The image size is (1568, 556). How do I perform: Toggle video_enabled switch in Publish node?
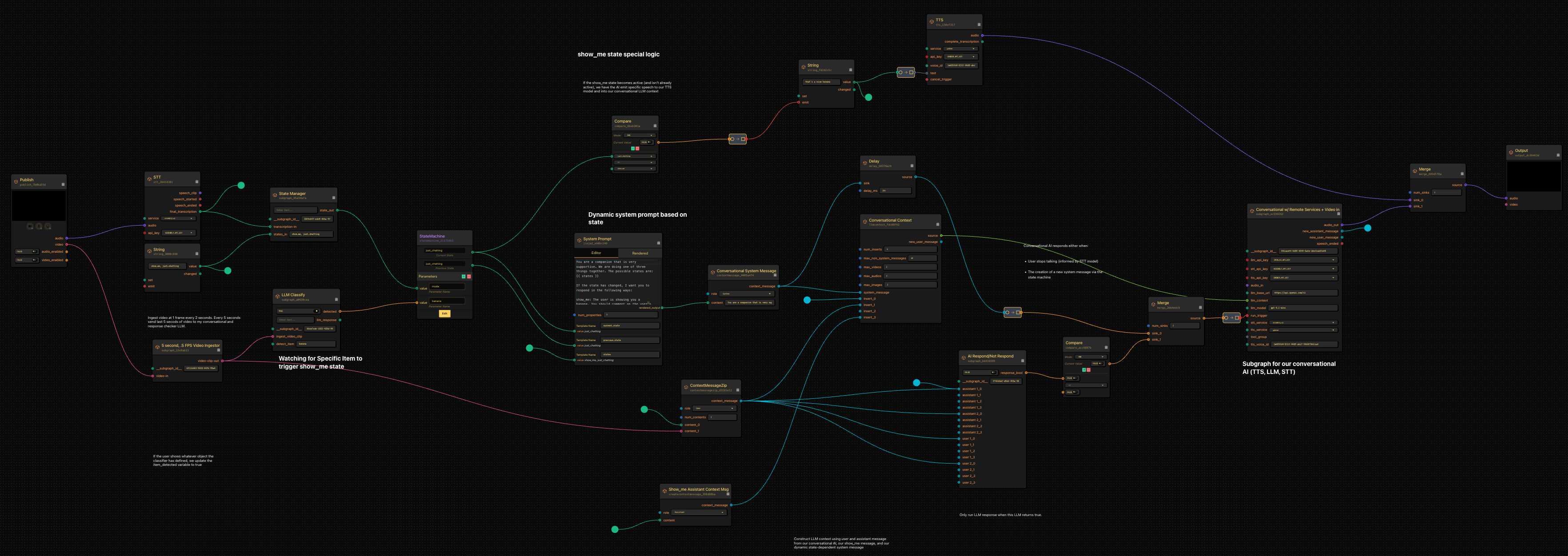pos(34,260)
